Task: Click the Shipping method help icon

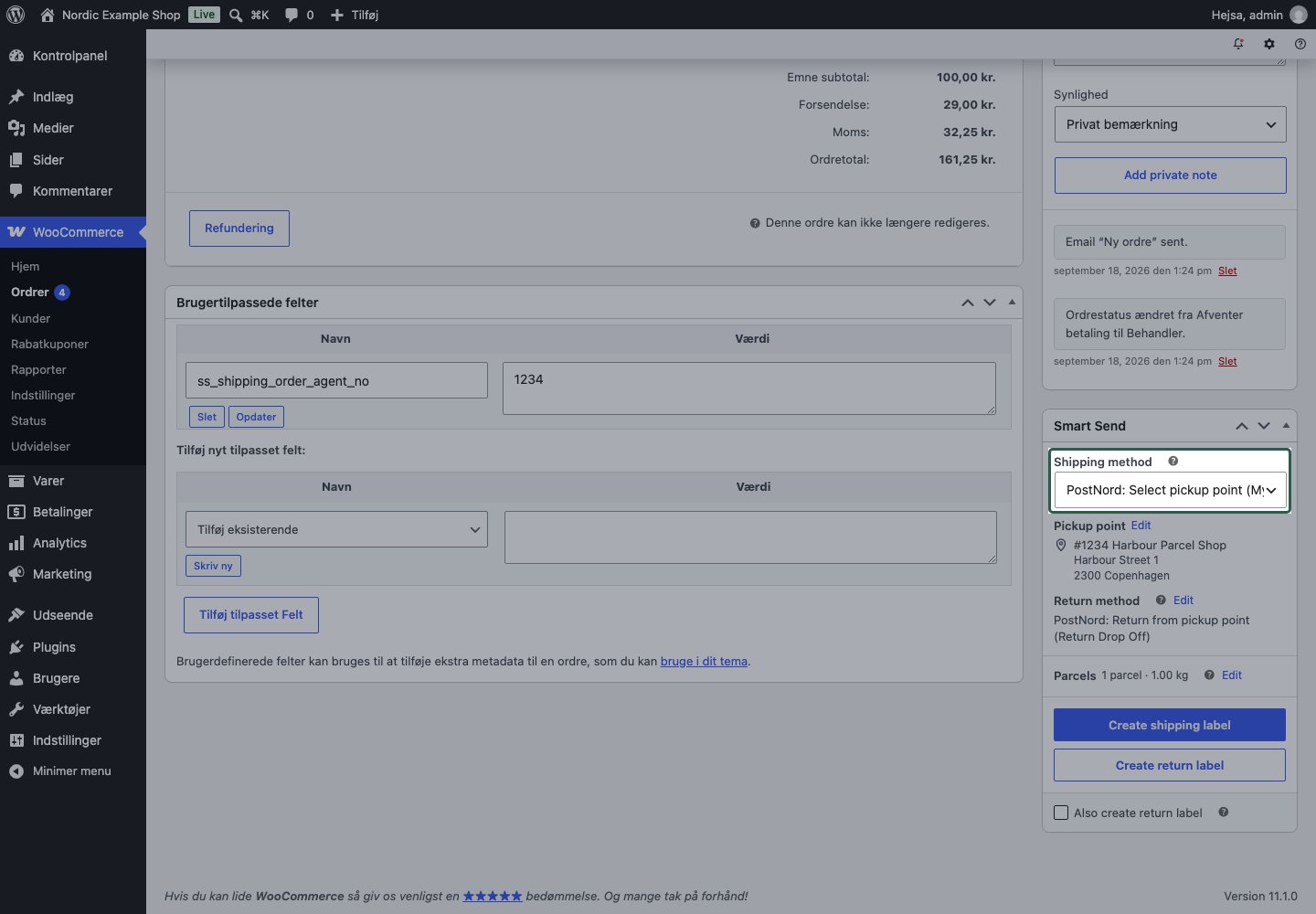Action: (x=1173, y=462)
